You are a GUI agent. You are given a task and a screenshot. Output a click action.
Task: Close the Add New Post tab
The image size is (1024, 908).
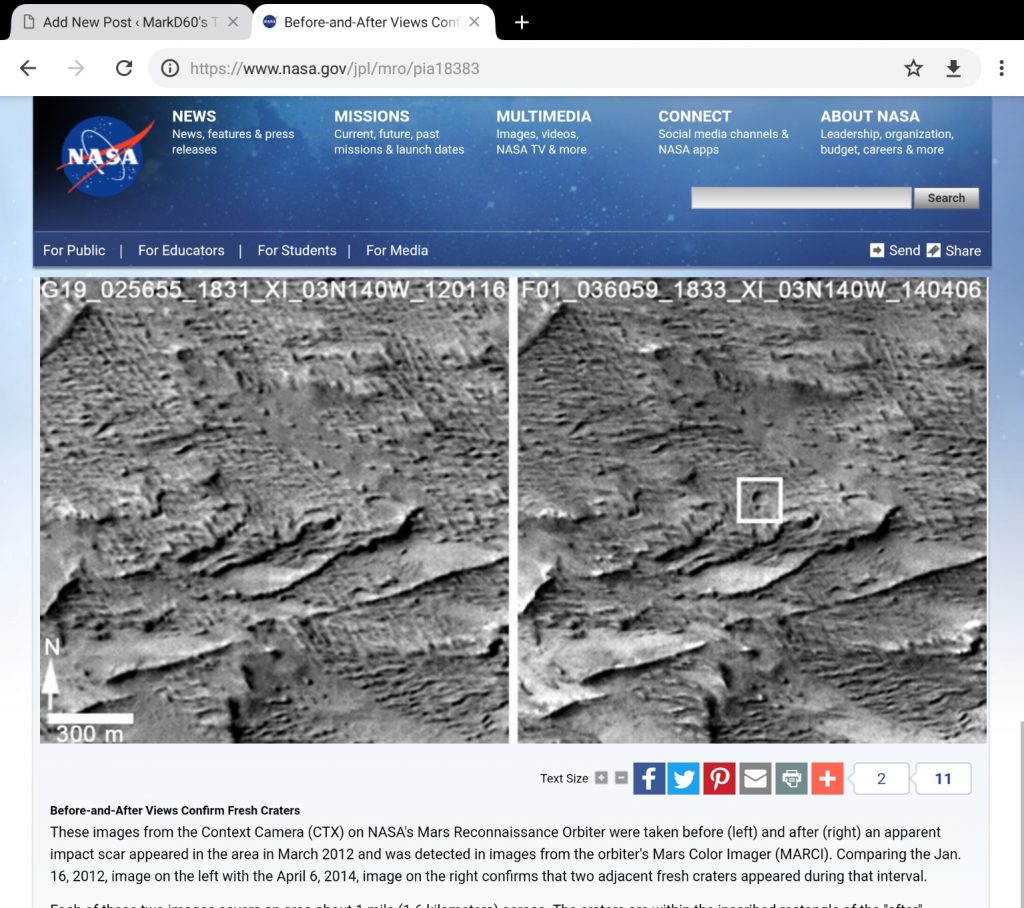point(232,22)
